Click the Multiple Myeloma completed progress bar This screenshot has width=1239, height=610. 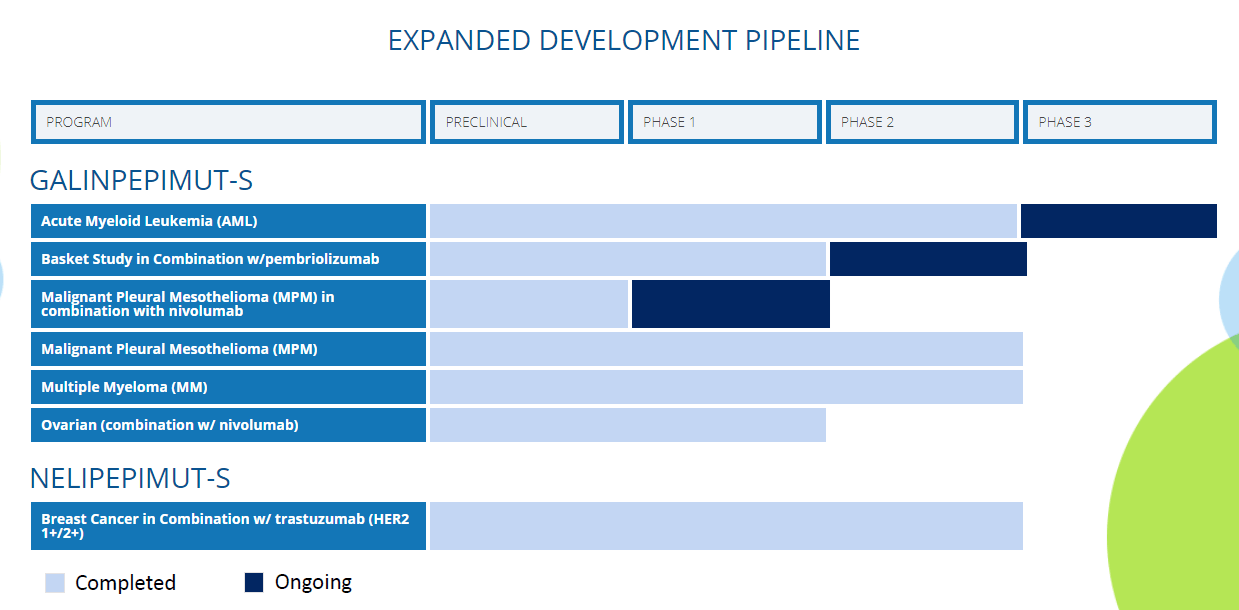point(726,387)
